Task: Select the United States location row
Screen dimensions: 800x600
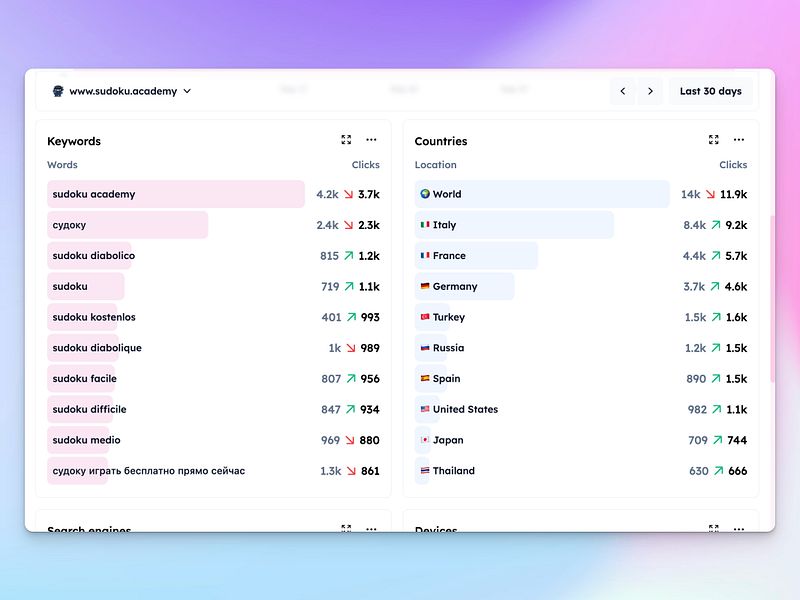Action: click(581, 409)
